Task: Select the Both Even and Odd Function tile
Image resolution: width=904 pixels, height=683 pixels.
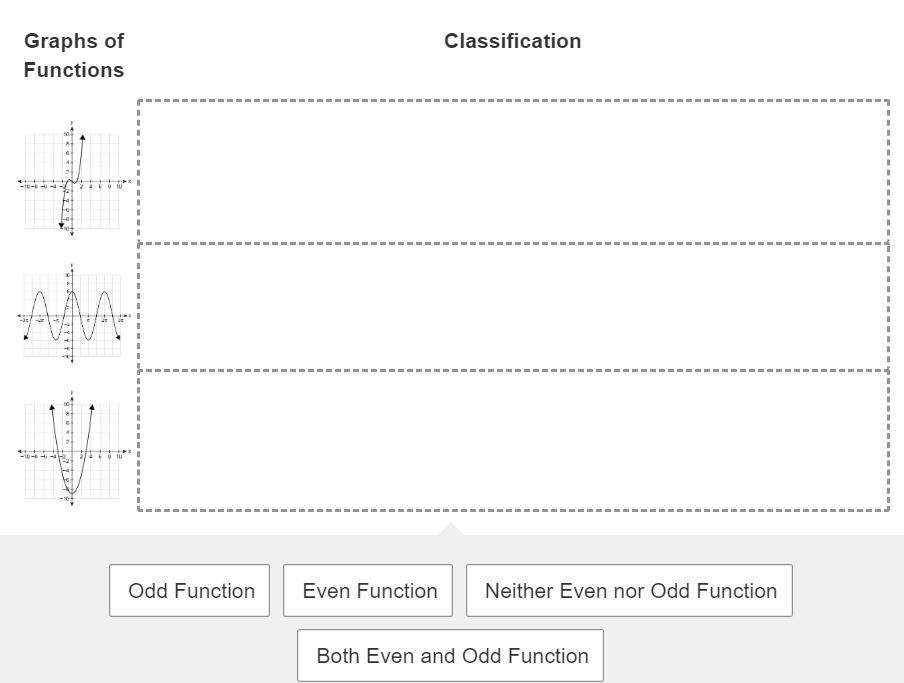Action: 450,655
